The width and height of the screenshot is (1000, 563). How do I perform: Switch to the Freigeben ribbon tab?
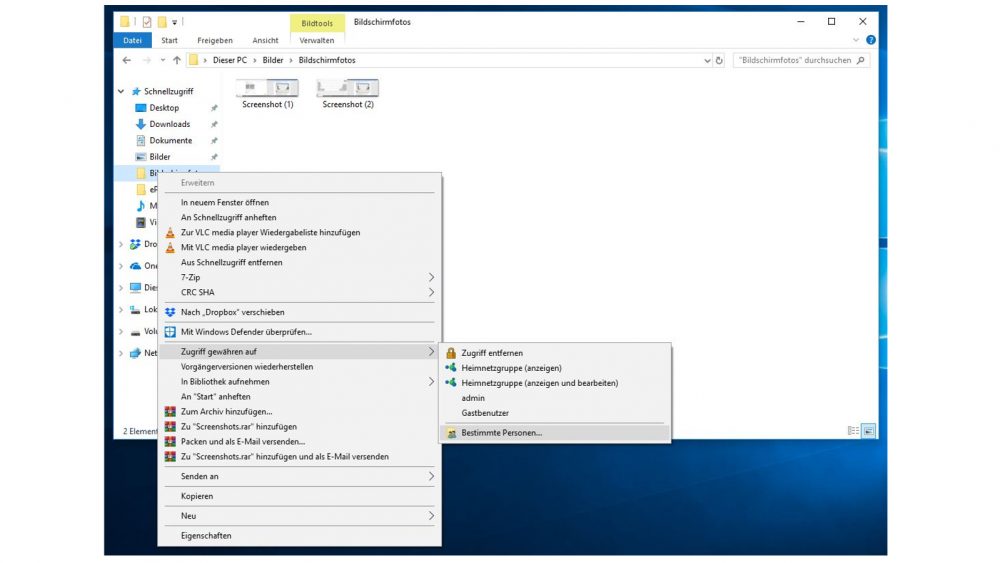[x=215, y=40]
